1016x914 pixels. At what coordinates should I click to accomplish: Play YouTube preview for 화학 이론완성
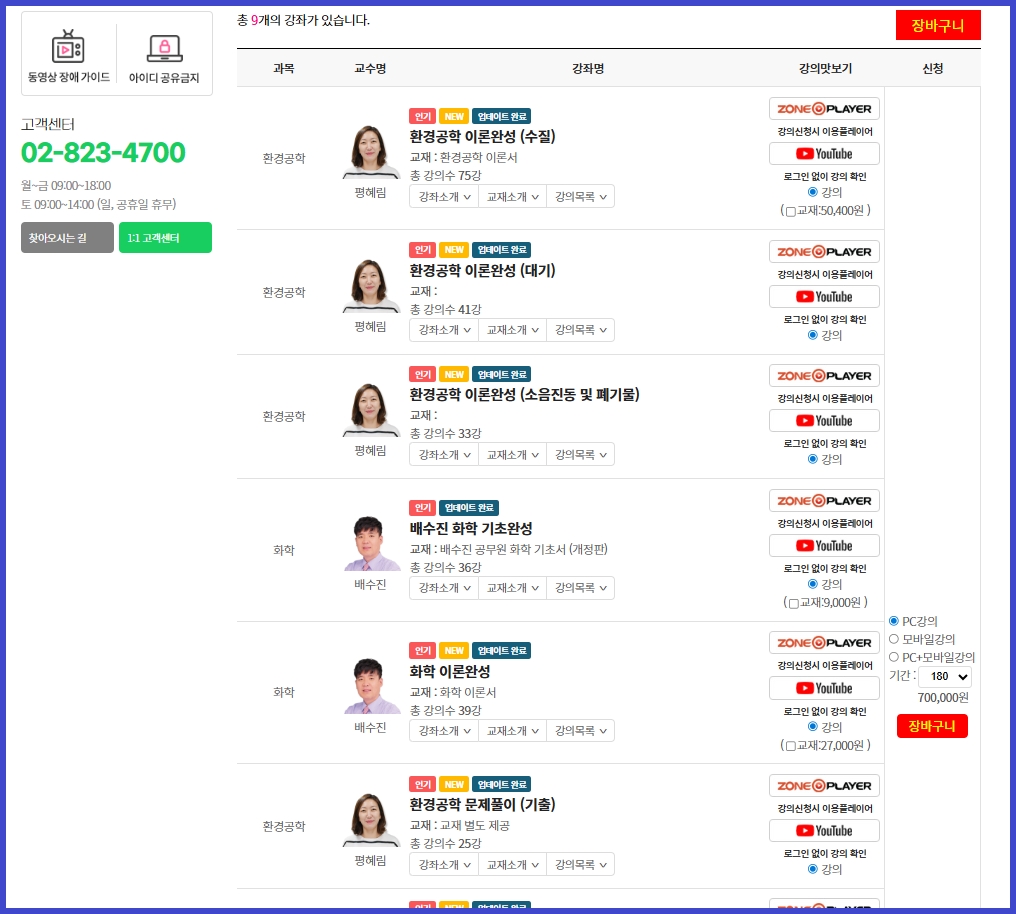(x=824, y=689)
